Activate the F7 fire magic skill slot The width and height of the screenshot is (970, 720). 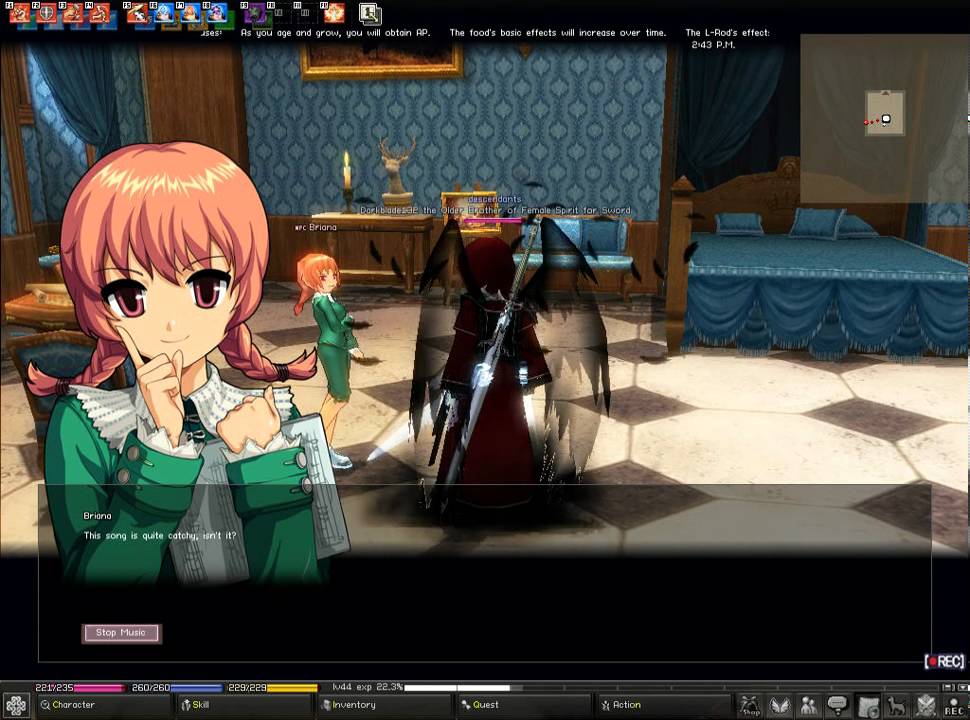tap(190, 13)
